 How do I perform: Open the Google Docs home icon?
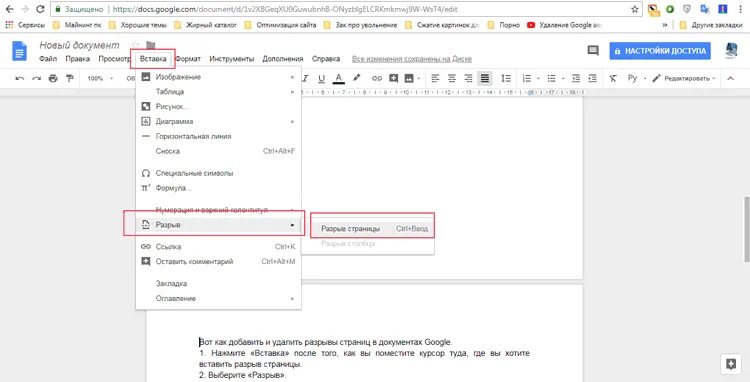point(20,51)
